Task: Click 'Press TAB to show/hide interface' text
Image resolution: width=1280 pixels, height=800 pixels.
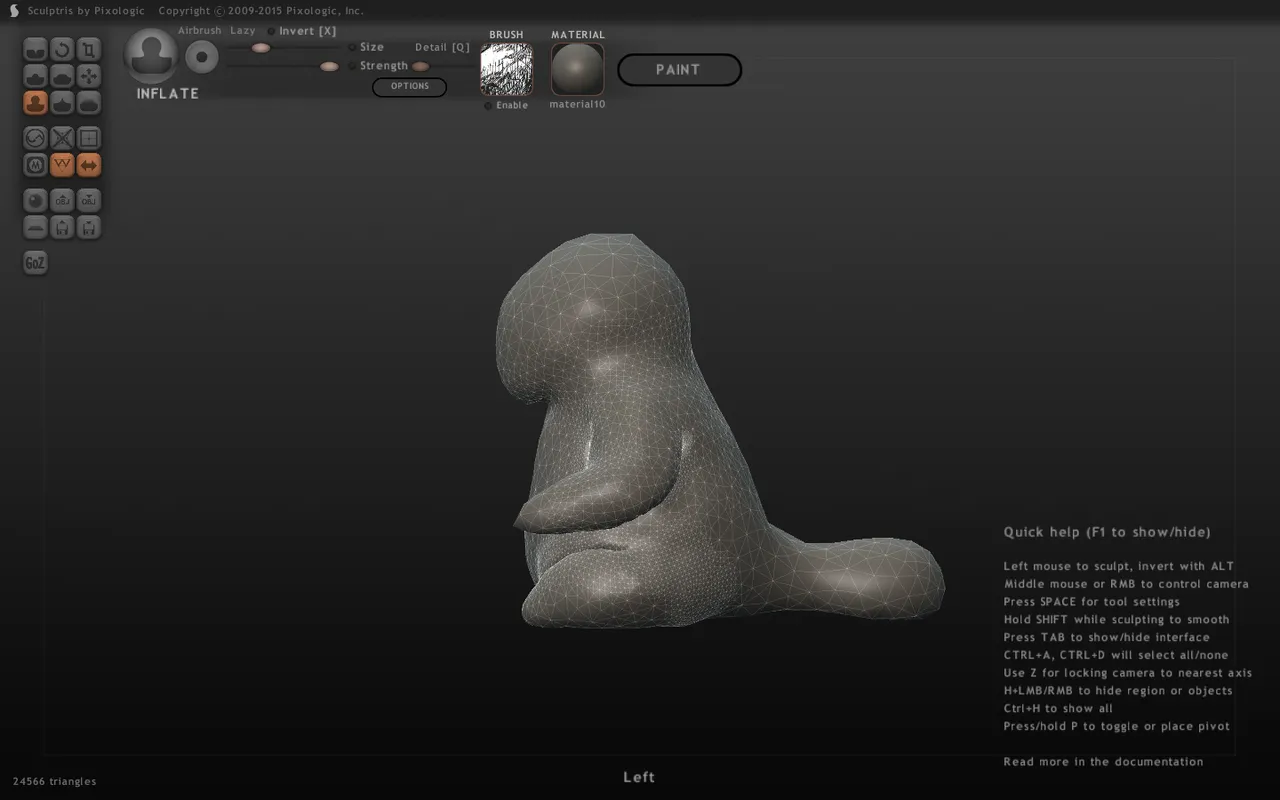Action: point(1106,637)
